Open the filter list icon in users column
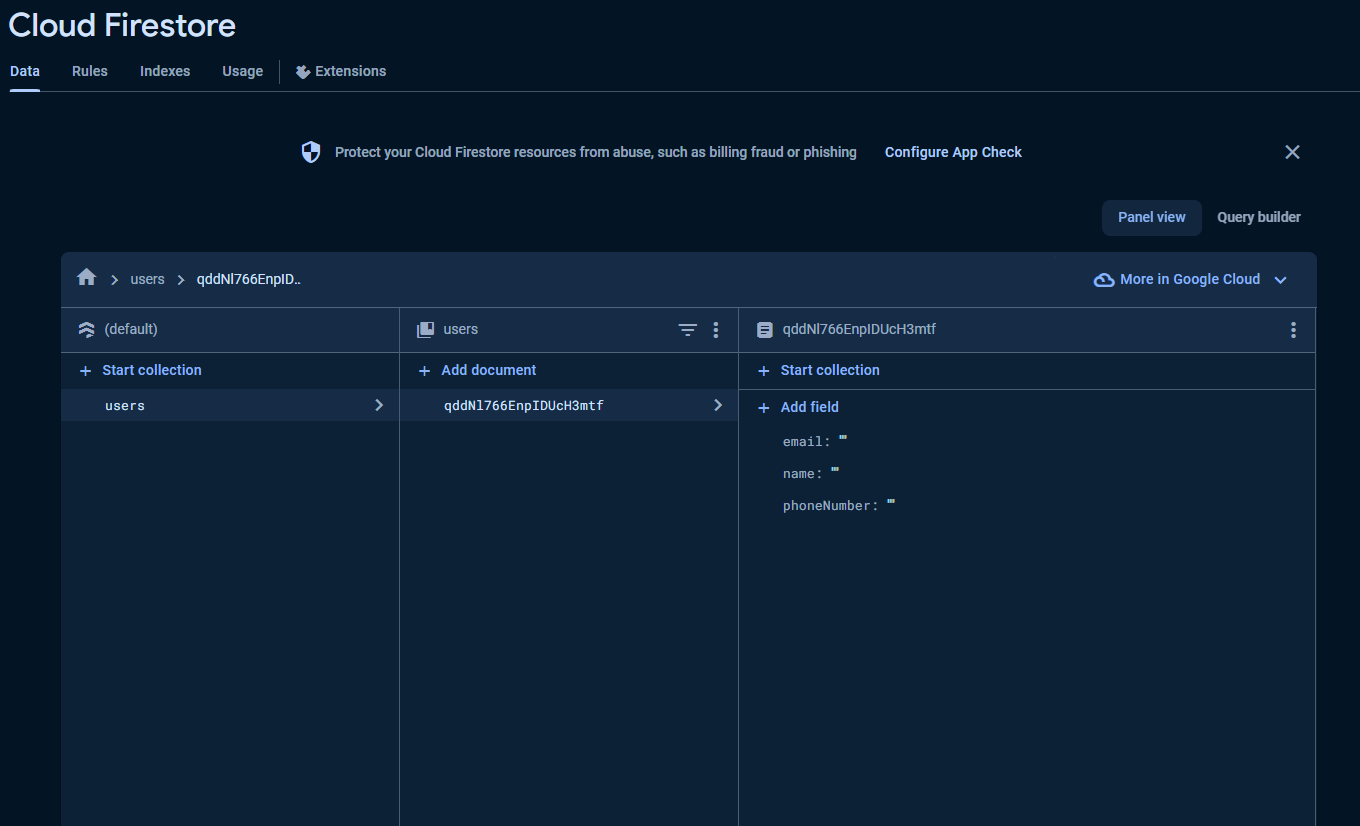This screenshot has height=826, width=1360. point(688,330)
